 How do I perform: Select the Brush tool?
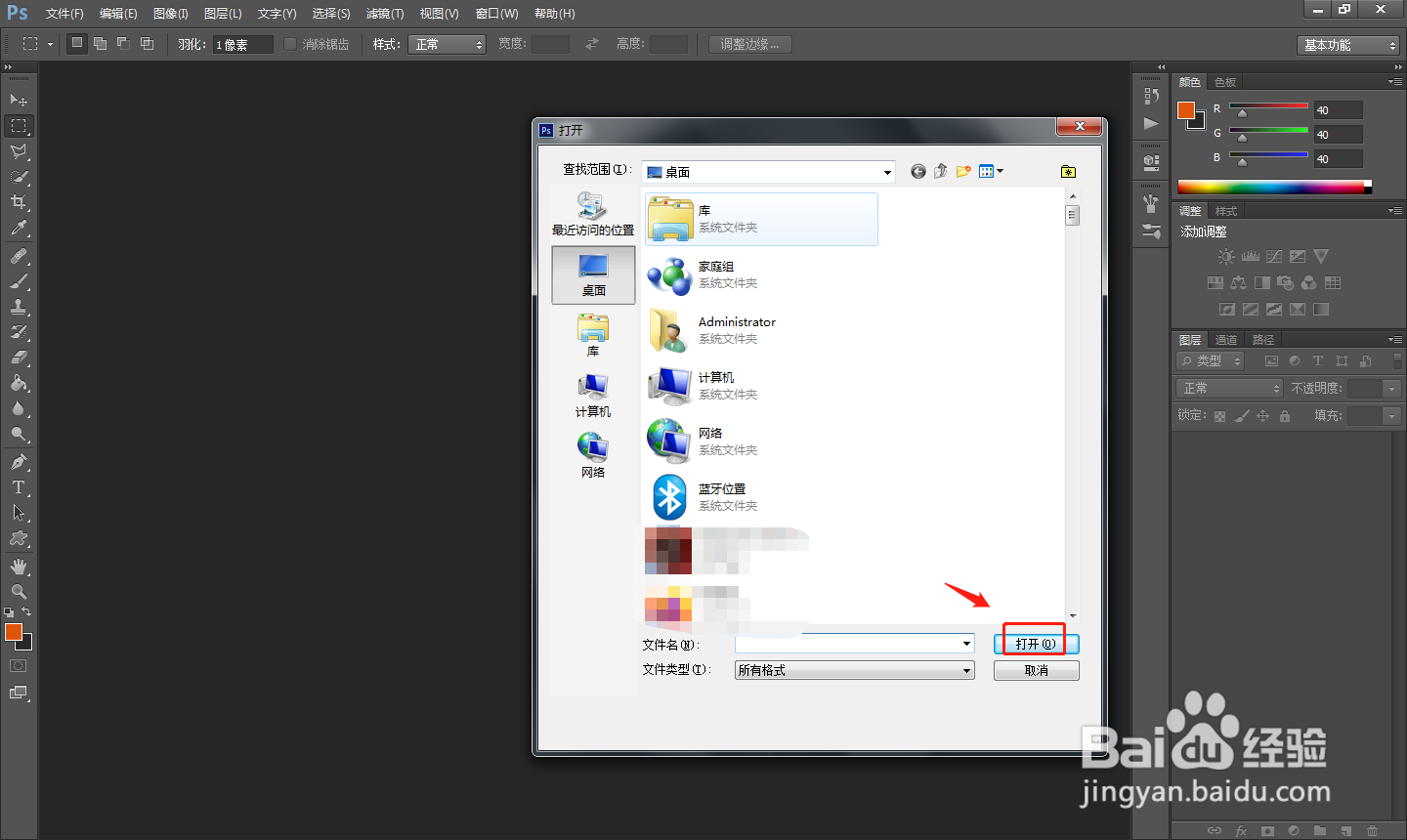click(x=19, y=281)
